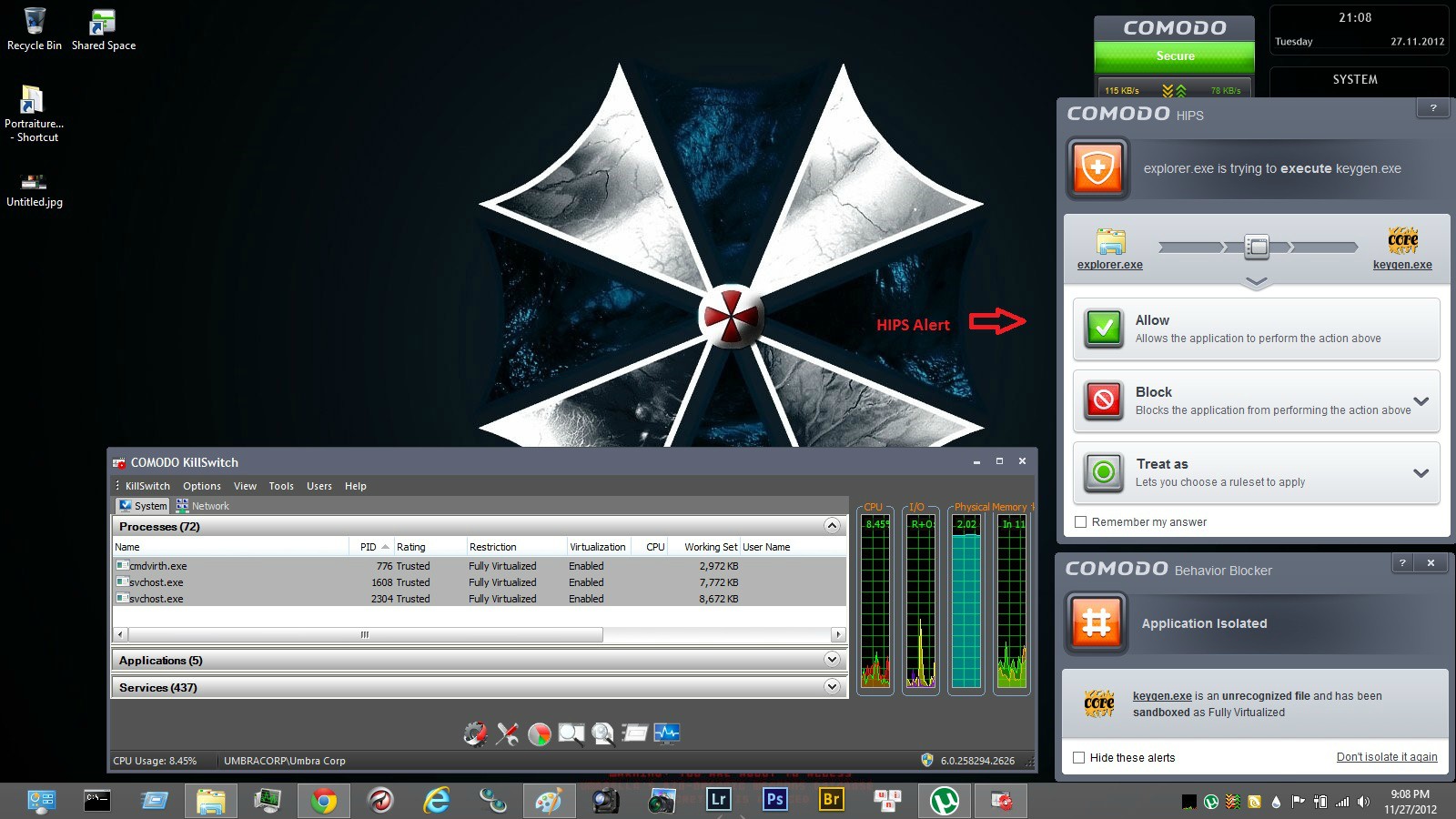Open the Block options dropdown arrow

click(x=1421, y=401)
